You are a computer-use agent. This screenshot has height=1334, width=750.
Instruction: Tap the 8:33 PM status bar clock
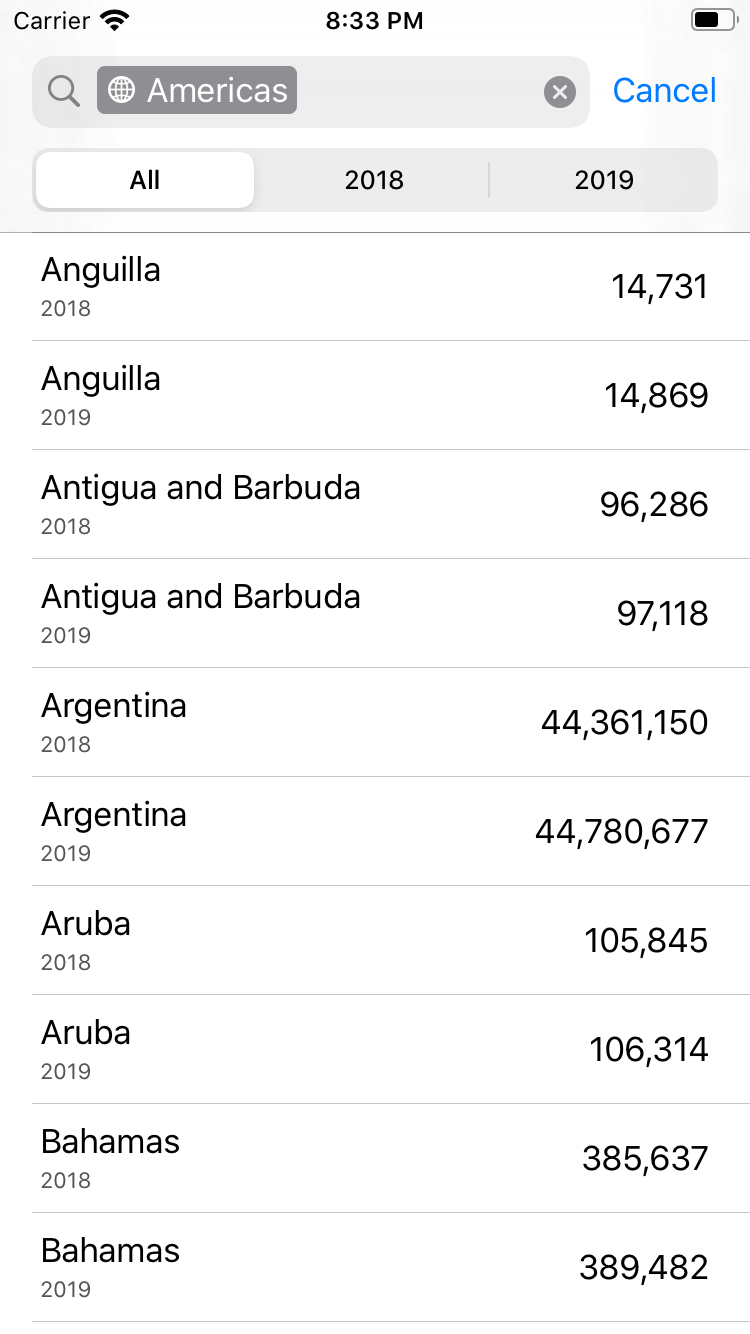[x=374, y=20]
